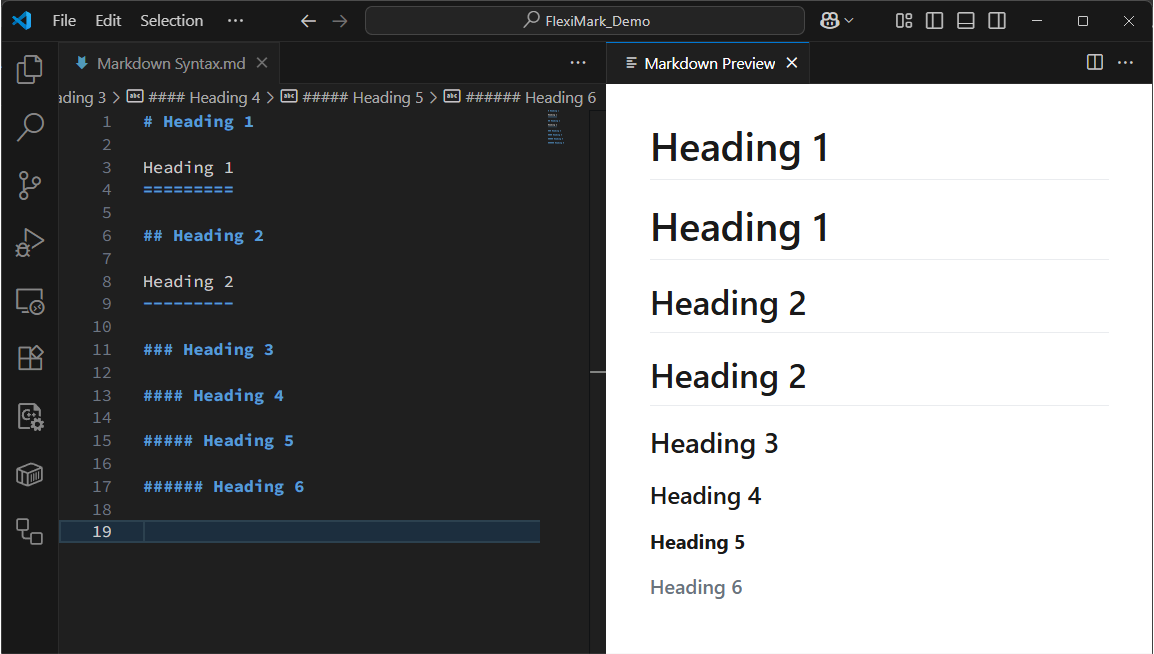Screen dimensions: 1154x654
Task: Open the Copilot chat icon
Action: [x=829, y=21]
